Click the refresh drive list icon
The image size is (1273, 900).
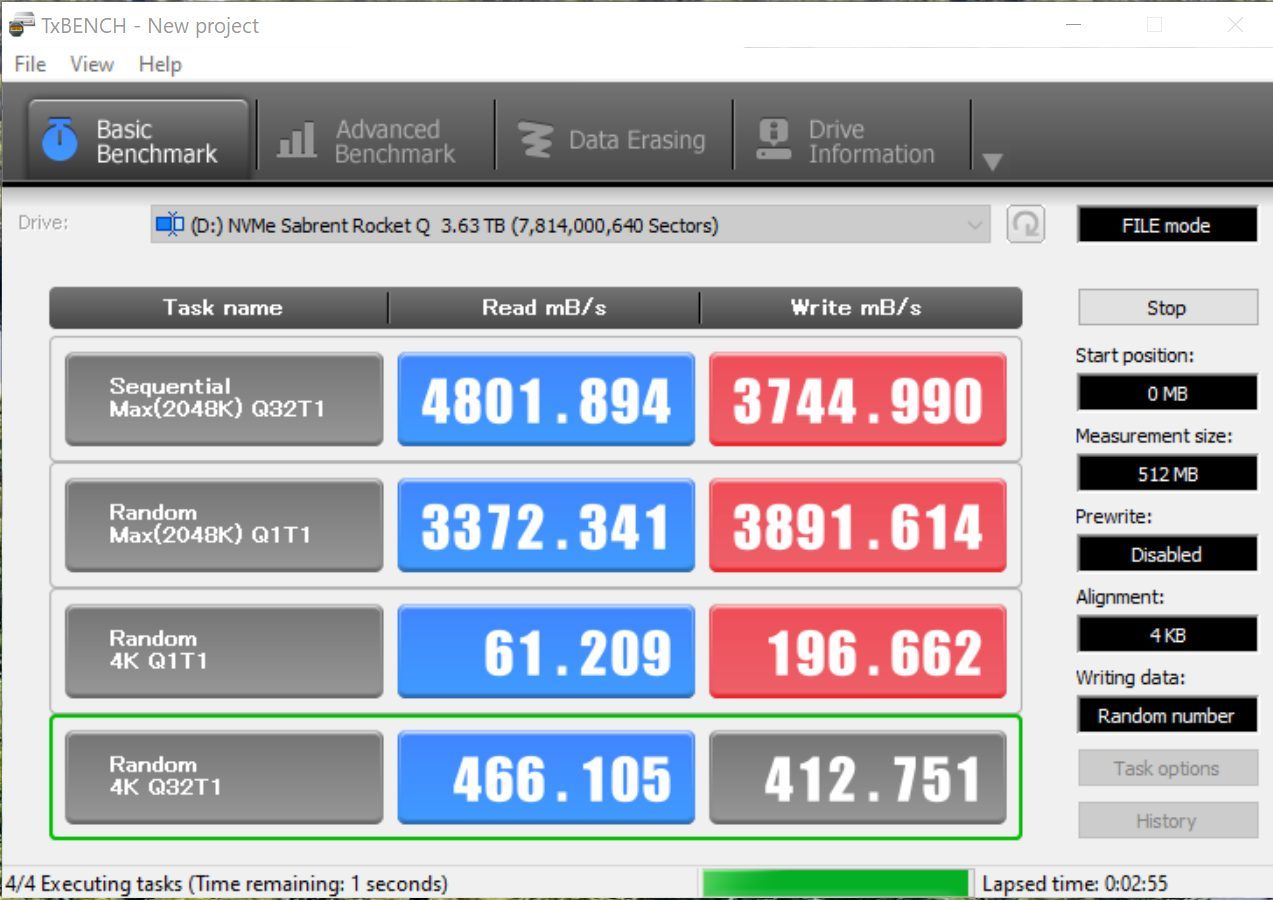1025,225
